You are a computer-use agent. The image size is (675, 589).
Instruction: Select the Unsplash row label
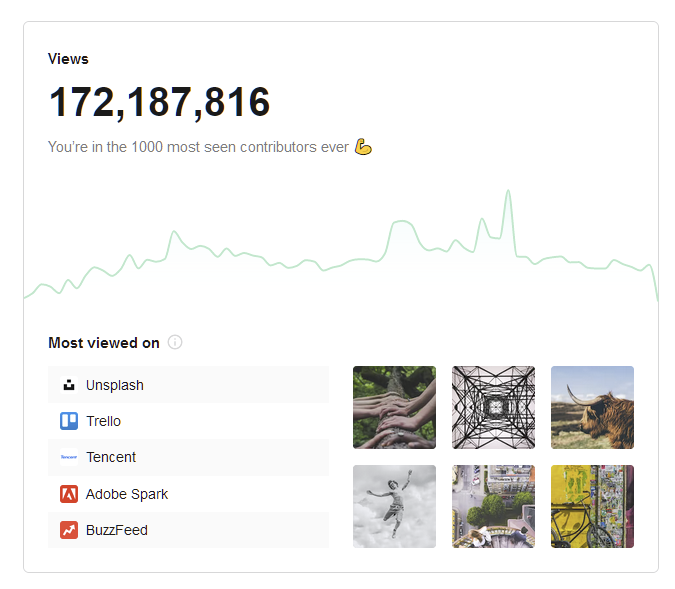click(115, 385)
